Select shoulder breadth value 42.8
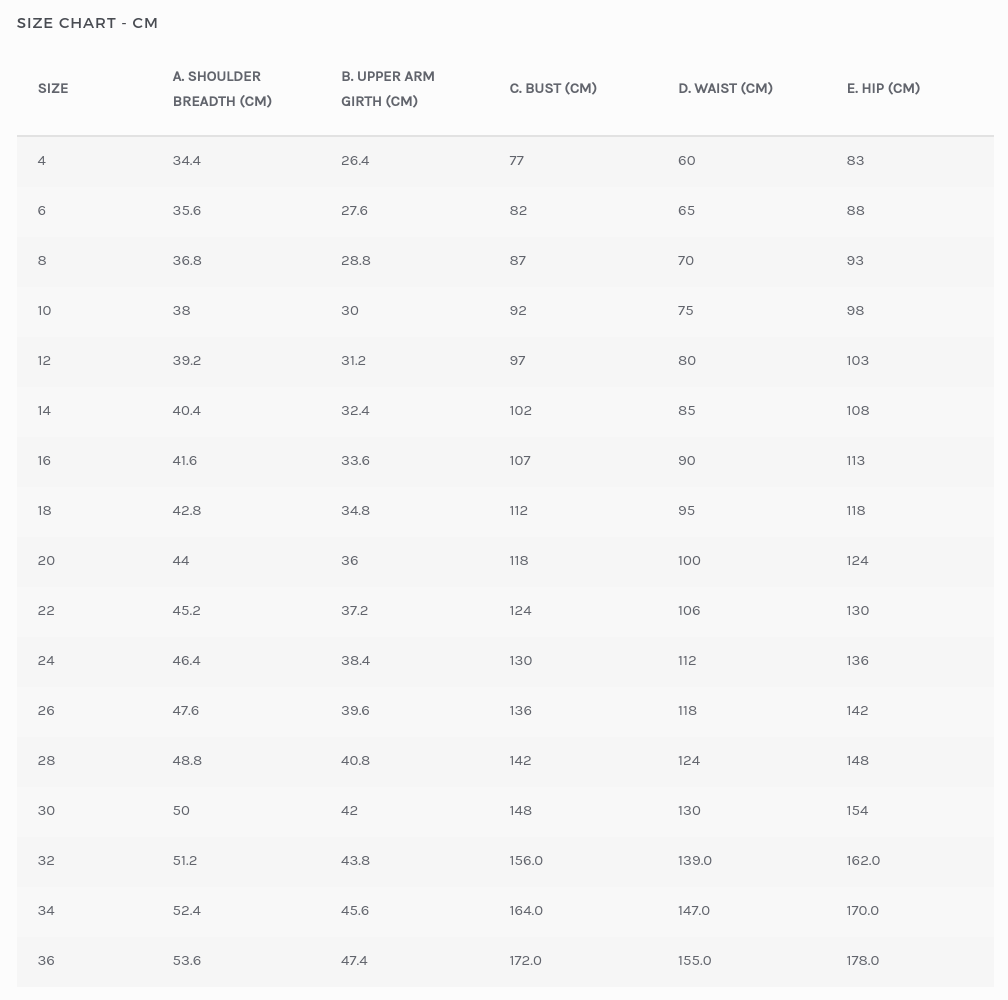The height and width of the screenshot is (1000, 1008). pyautogui.click(x=187, y=510)
